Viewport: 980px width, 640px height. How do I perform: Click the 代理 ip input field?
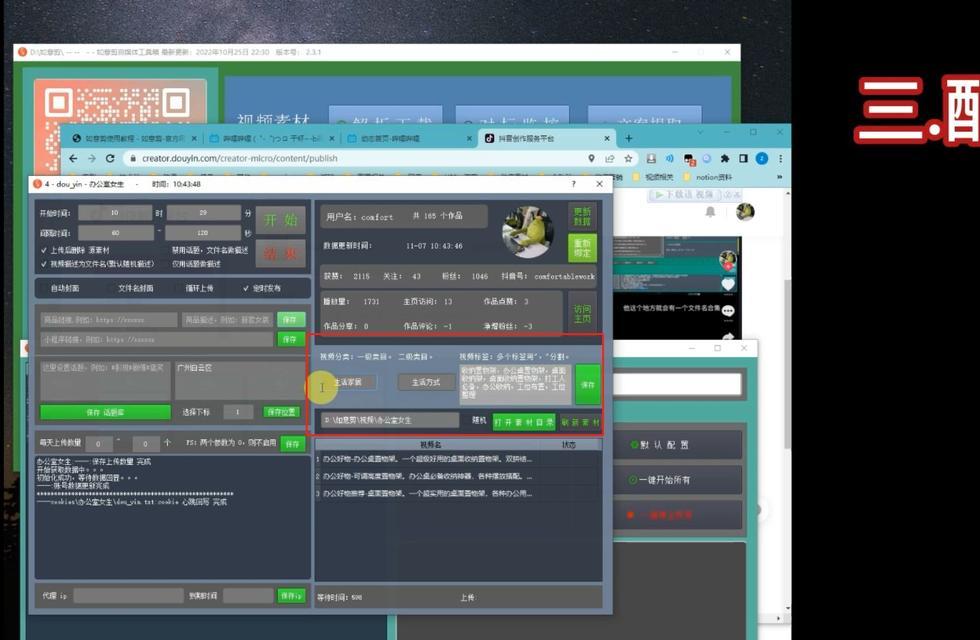click(x=128, y=596)
